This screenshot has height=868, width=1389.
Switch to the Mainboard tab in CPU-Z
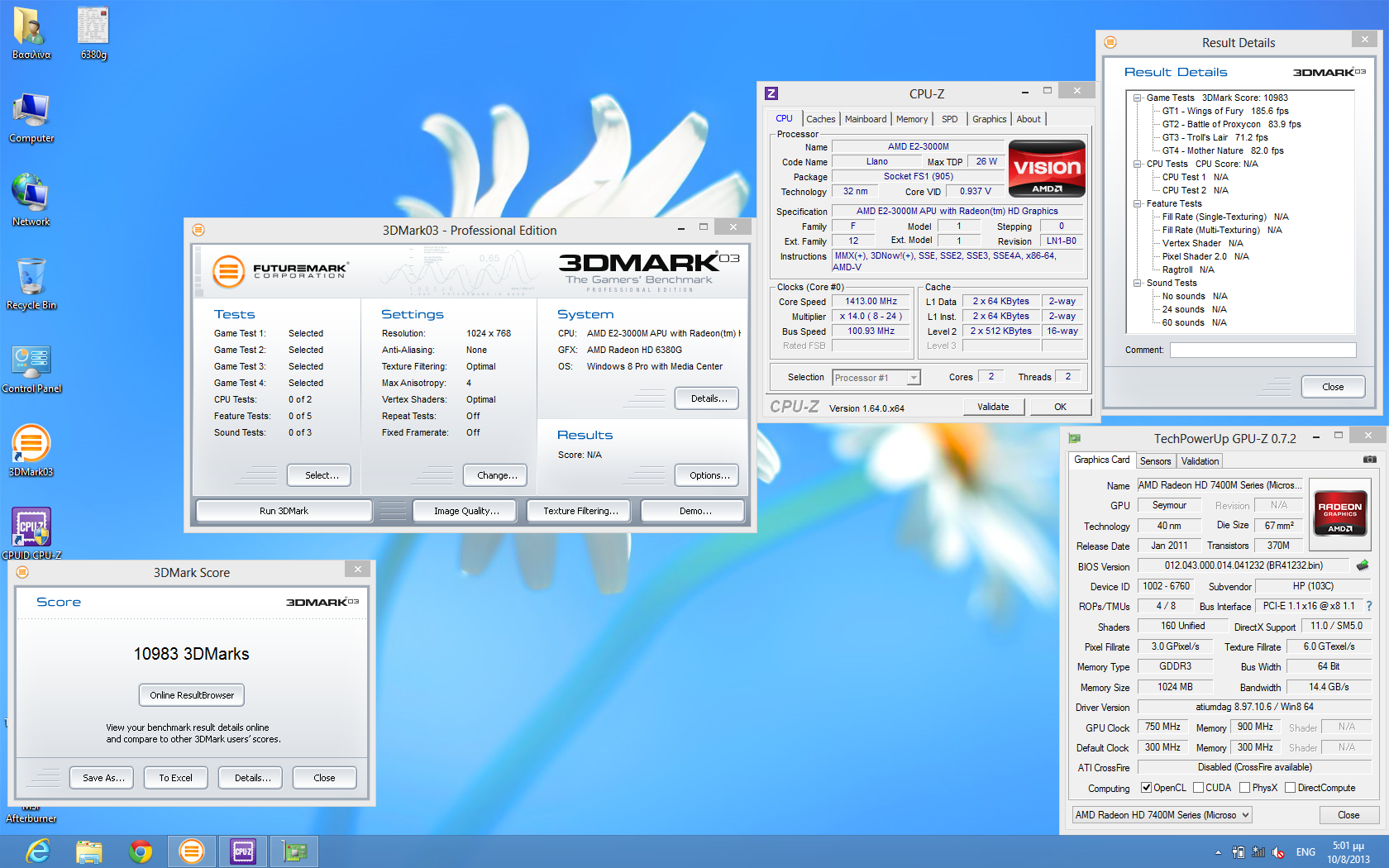(866, 119)
